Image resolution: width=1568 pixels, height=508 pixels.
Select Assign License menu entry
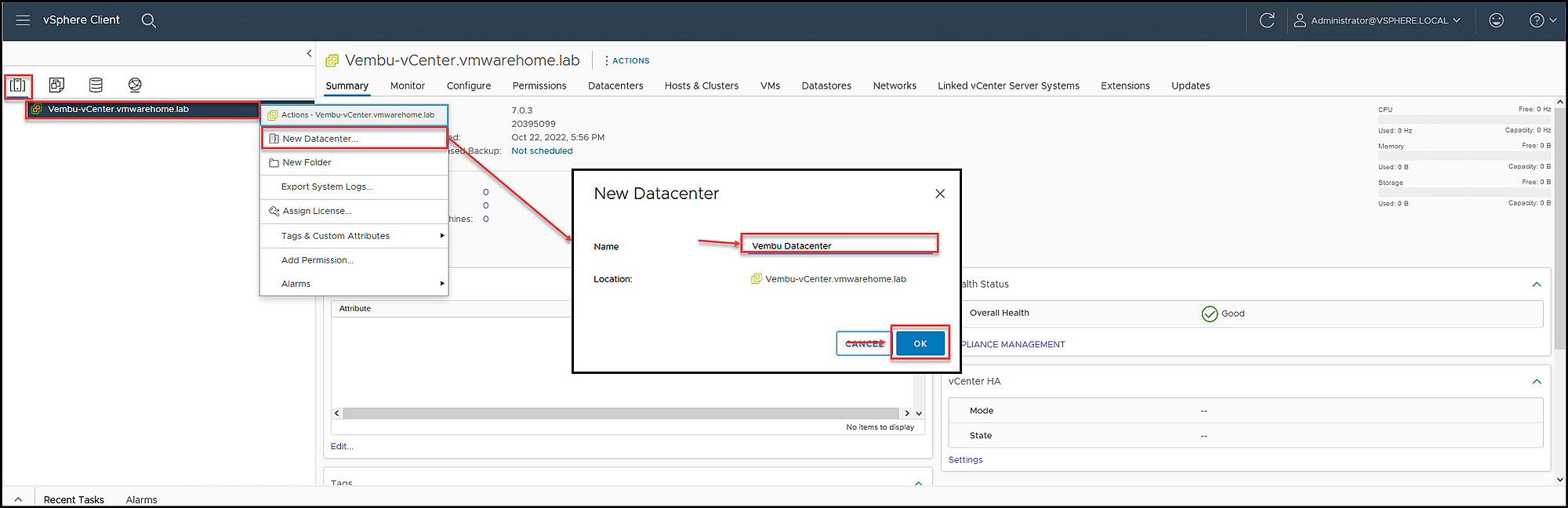354,211
